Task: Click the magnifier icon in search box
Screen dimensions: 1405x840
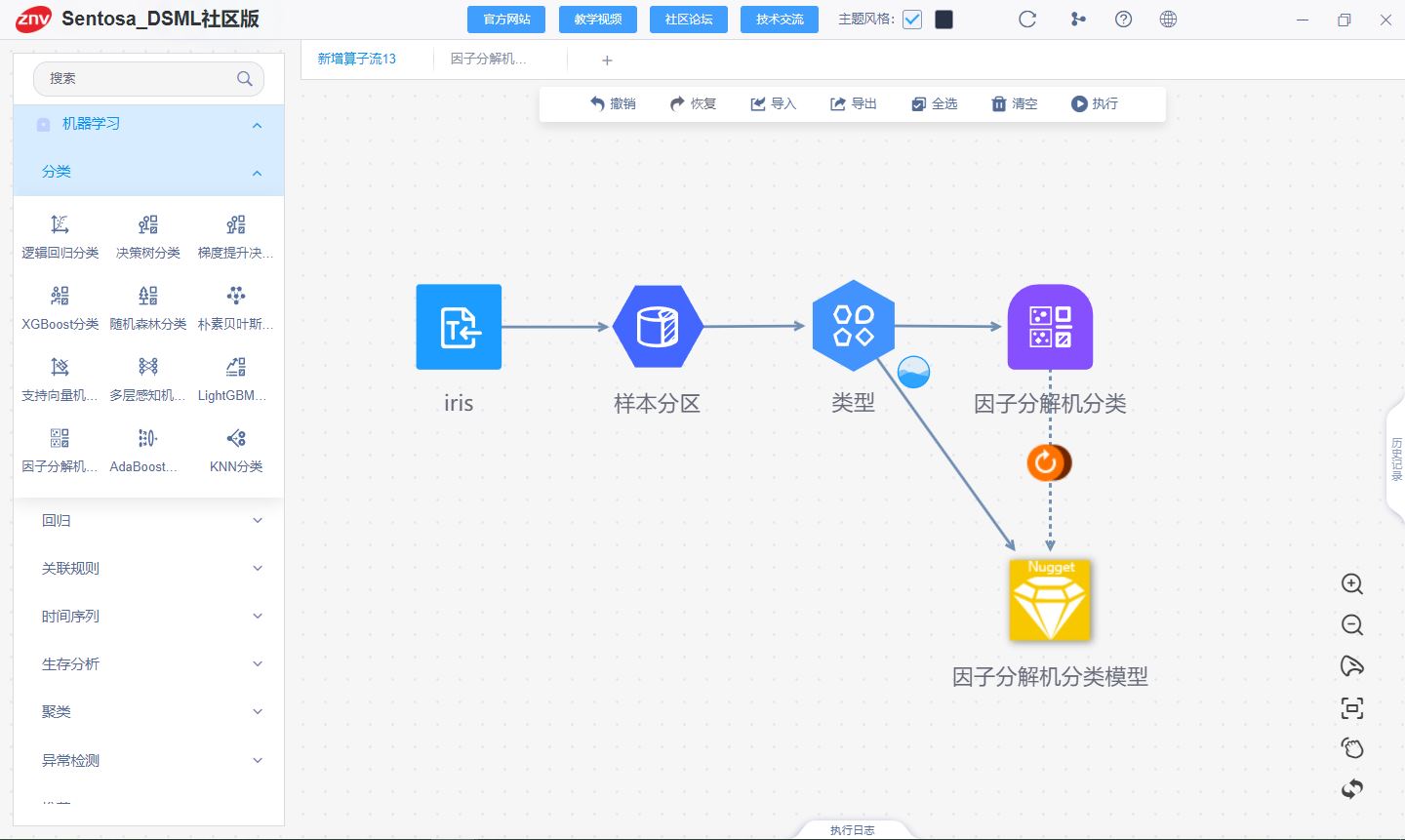Action: 245,78
